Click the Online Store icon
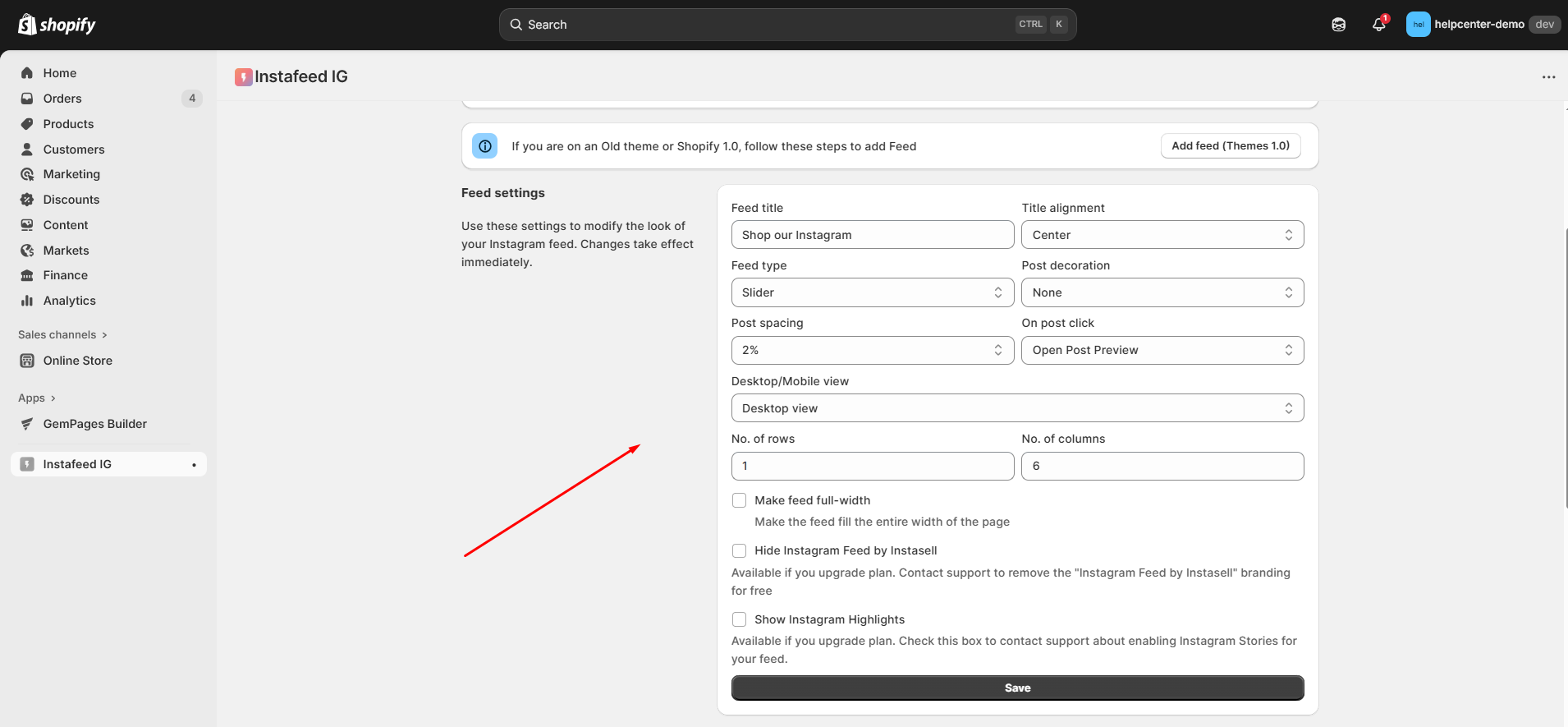The image size is (1568, 727). coord(27,361)
